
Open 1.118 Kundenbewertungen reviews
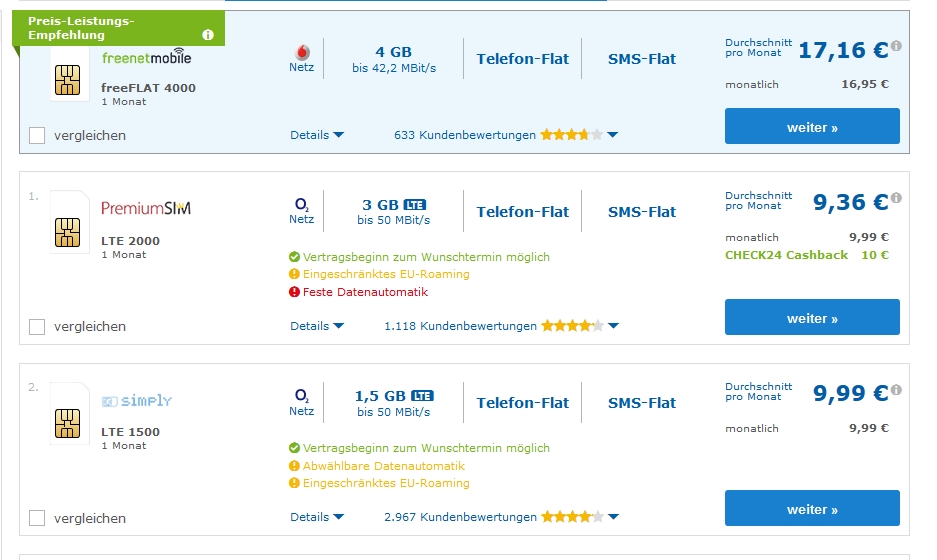460,326
